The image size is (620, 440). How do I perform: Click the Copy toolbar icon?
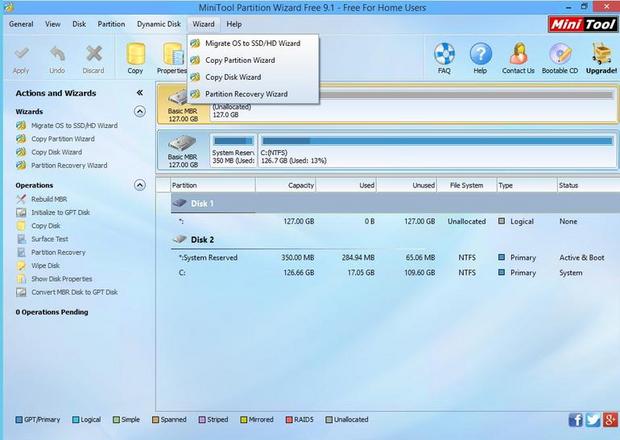135,56
